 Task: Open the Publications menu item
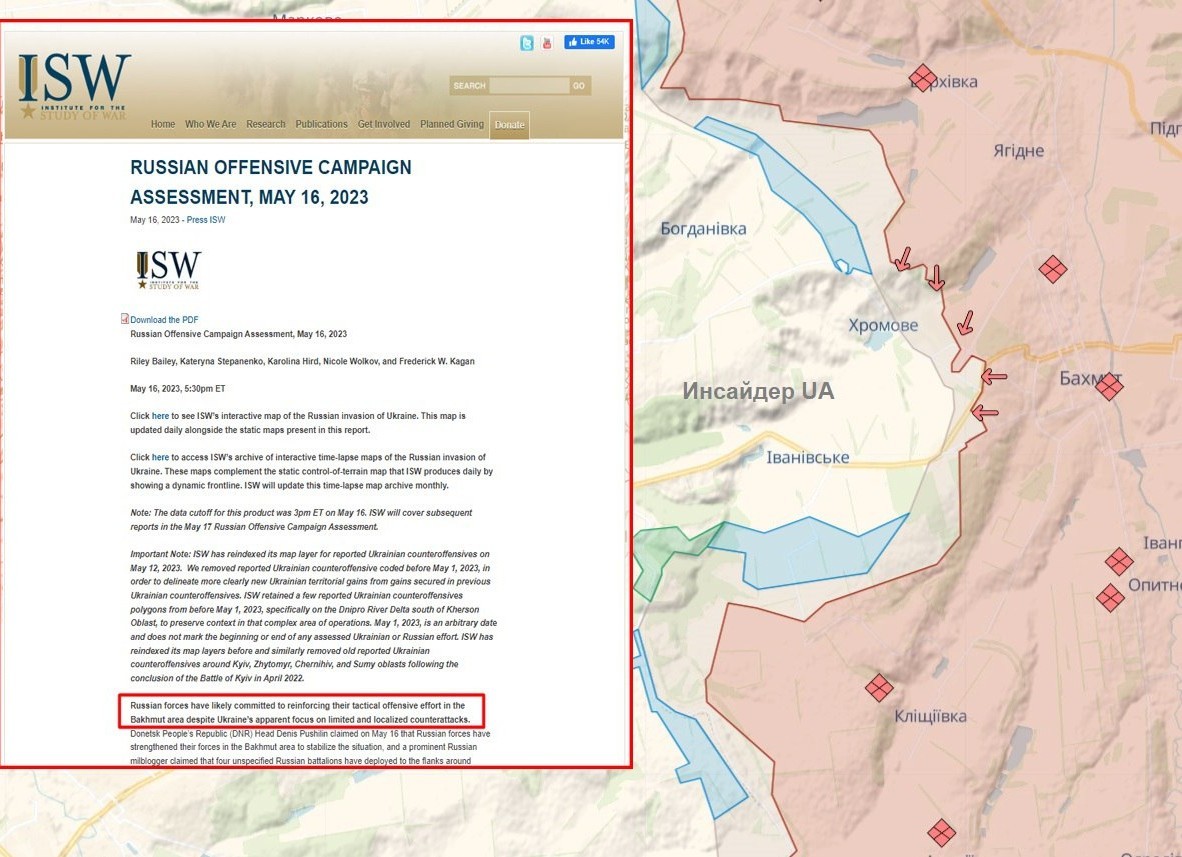[x=321, y=124]
